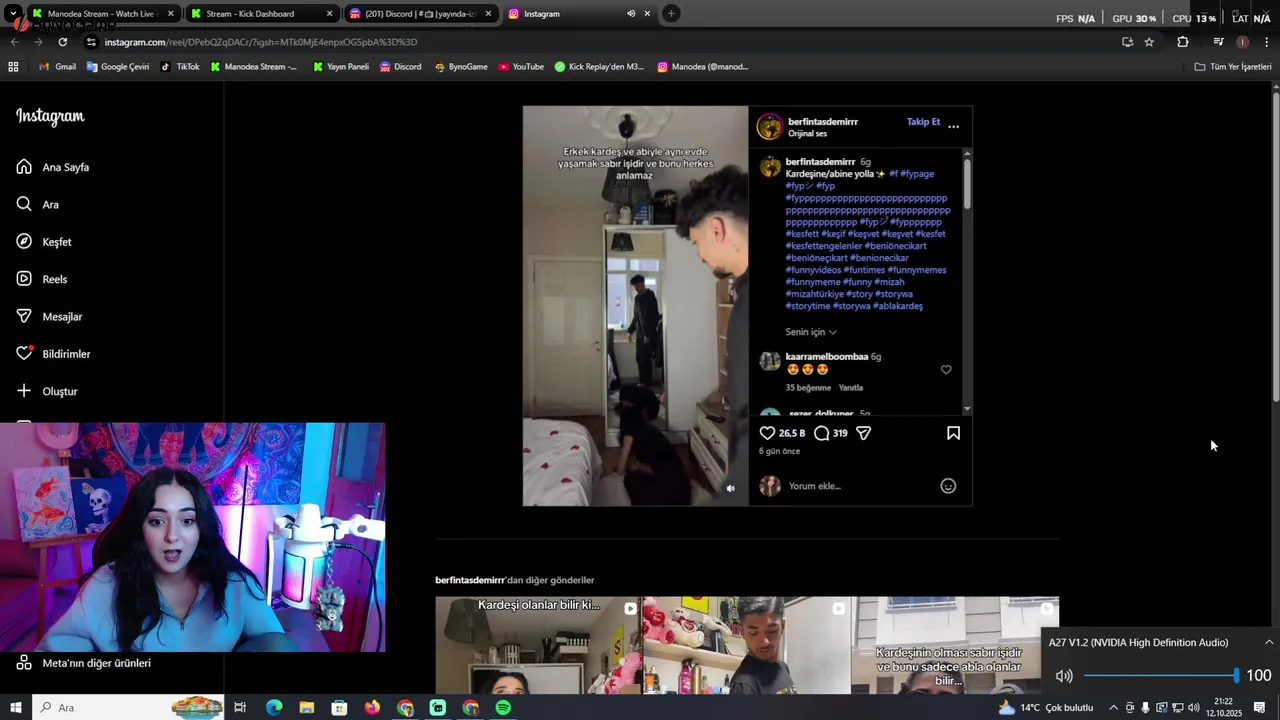Open a new browser tab
1280x720 pixels.
(671, 14)
